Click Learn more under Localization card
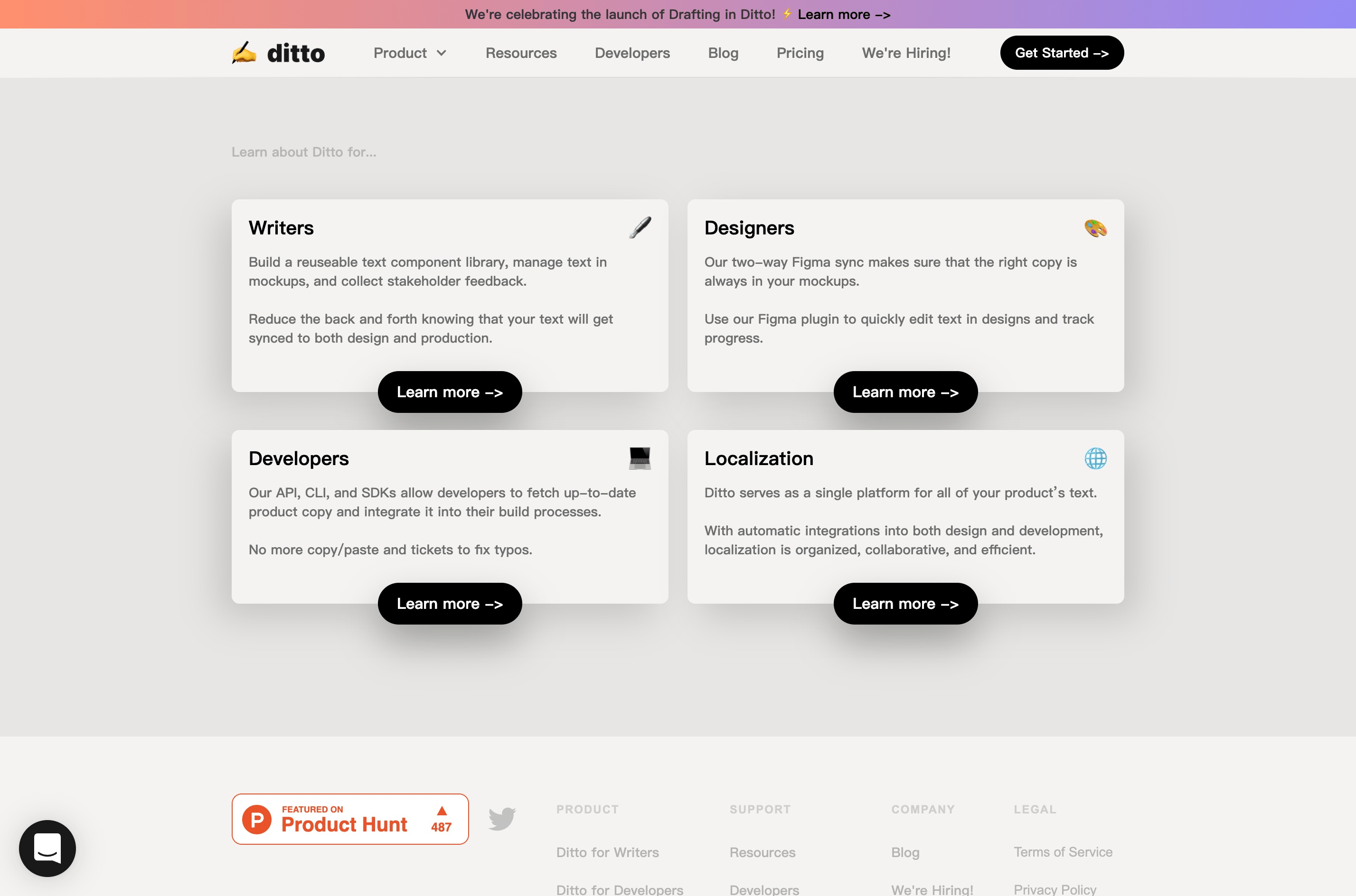 [905, 604]
